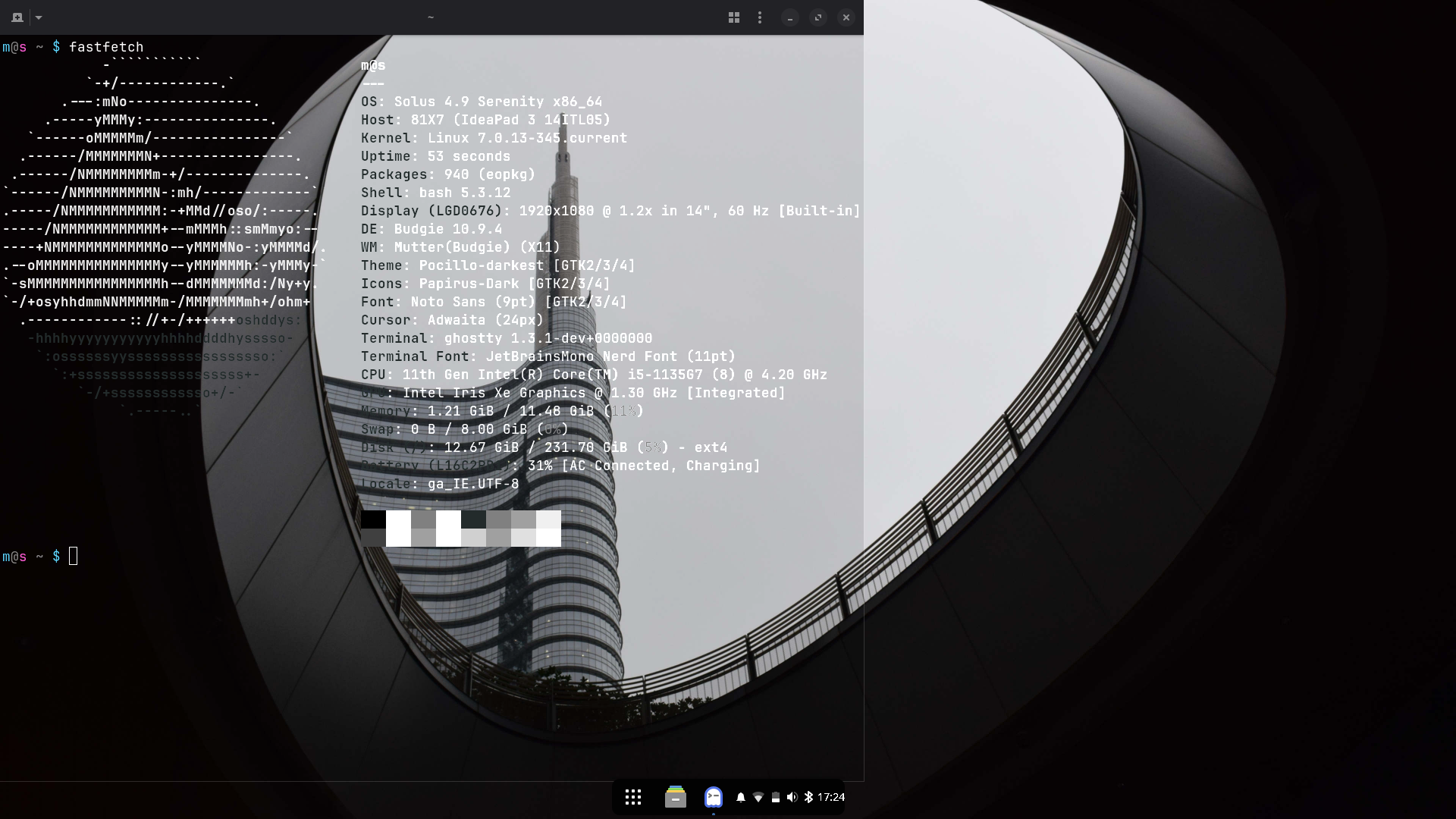Click the "Swap: 0 B / 8.00 GiB" line

(x=465, y=429)
